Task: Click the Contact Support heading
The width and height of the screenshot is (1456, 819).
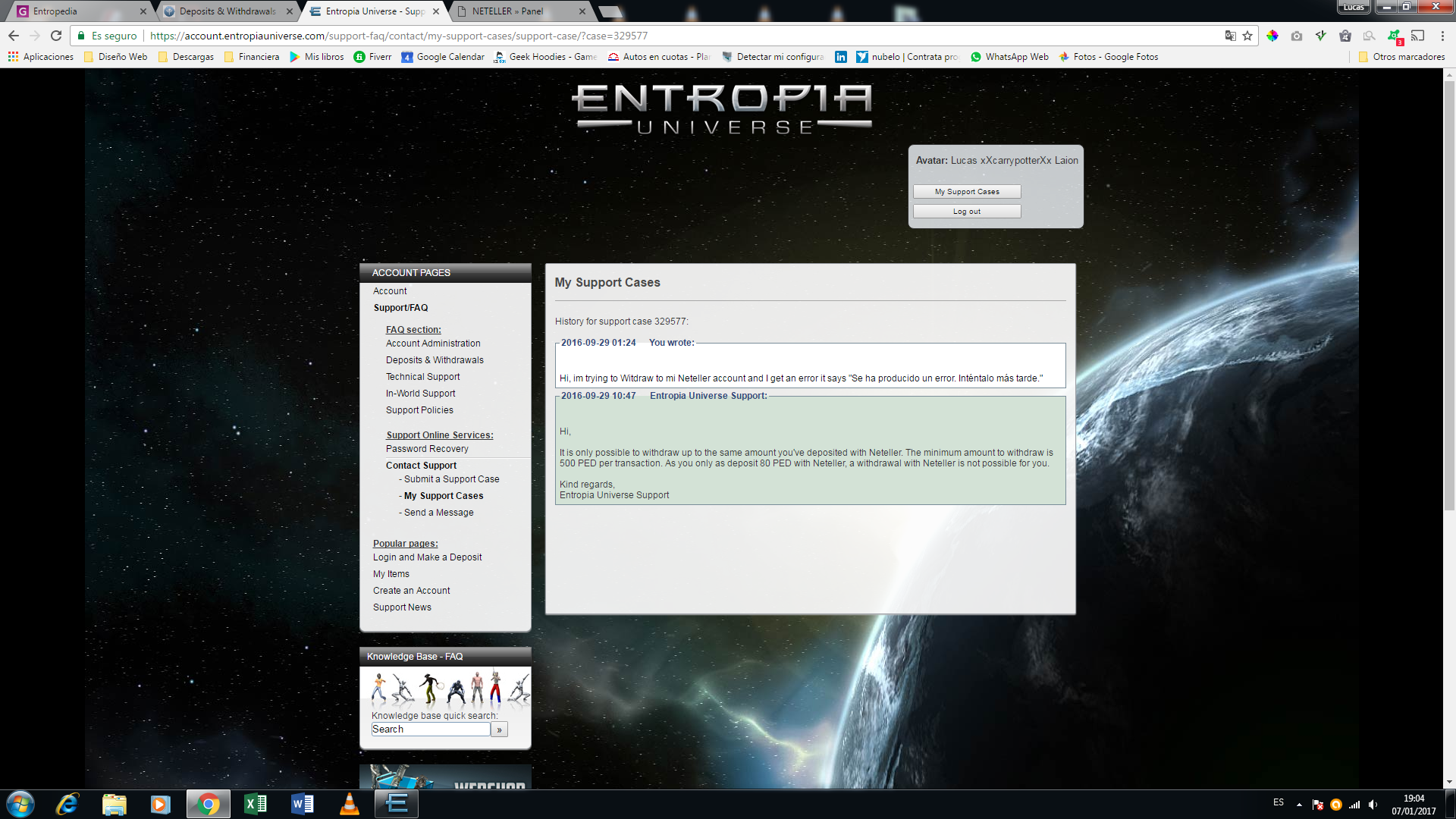Action: [x=421, y=466]
